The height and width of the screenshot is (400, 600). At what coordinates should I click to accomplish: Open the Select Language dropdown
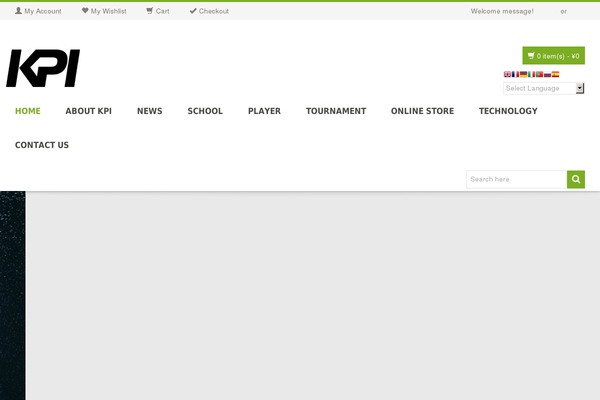[x=543, y=88]
